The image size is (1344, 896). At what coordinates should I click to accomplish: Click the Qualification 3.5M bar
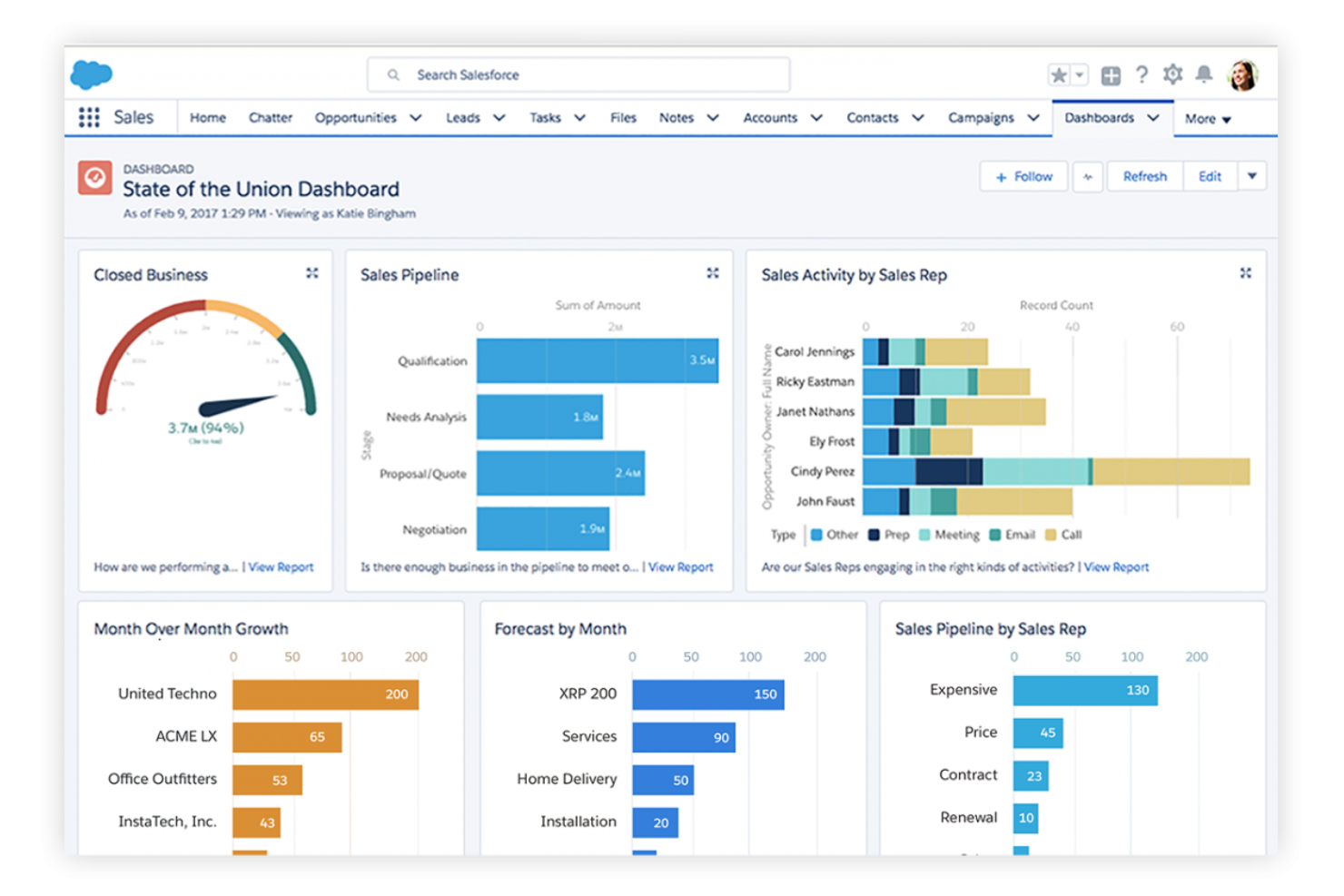[598, 360]
